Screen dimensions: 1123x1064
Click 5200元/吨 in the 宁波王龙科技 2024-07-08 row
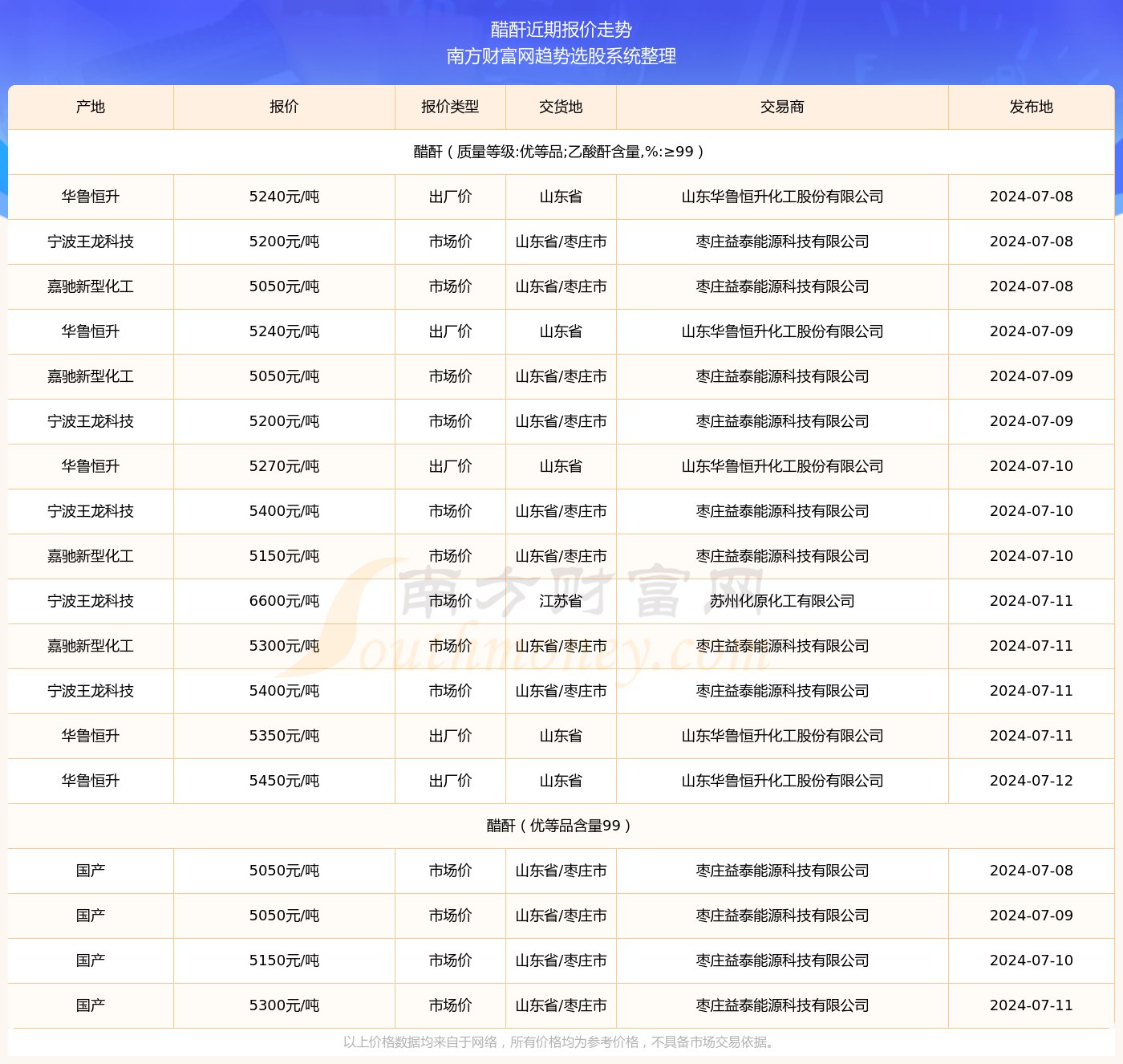284,242
